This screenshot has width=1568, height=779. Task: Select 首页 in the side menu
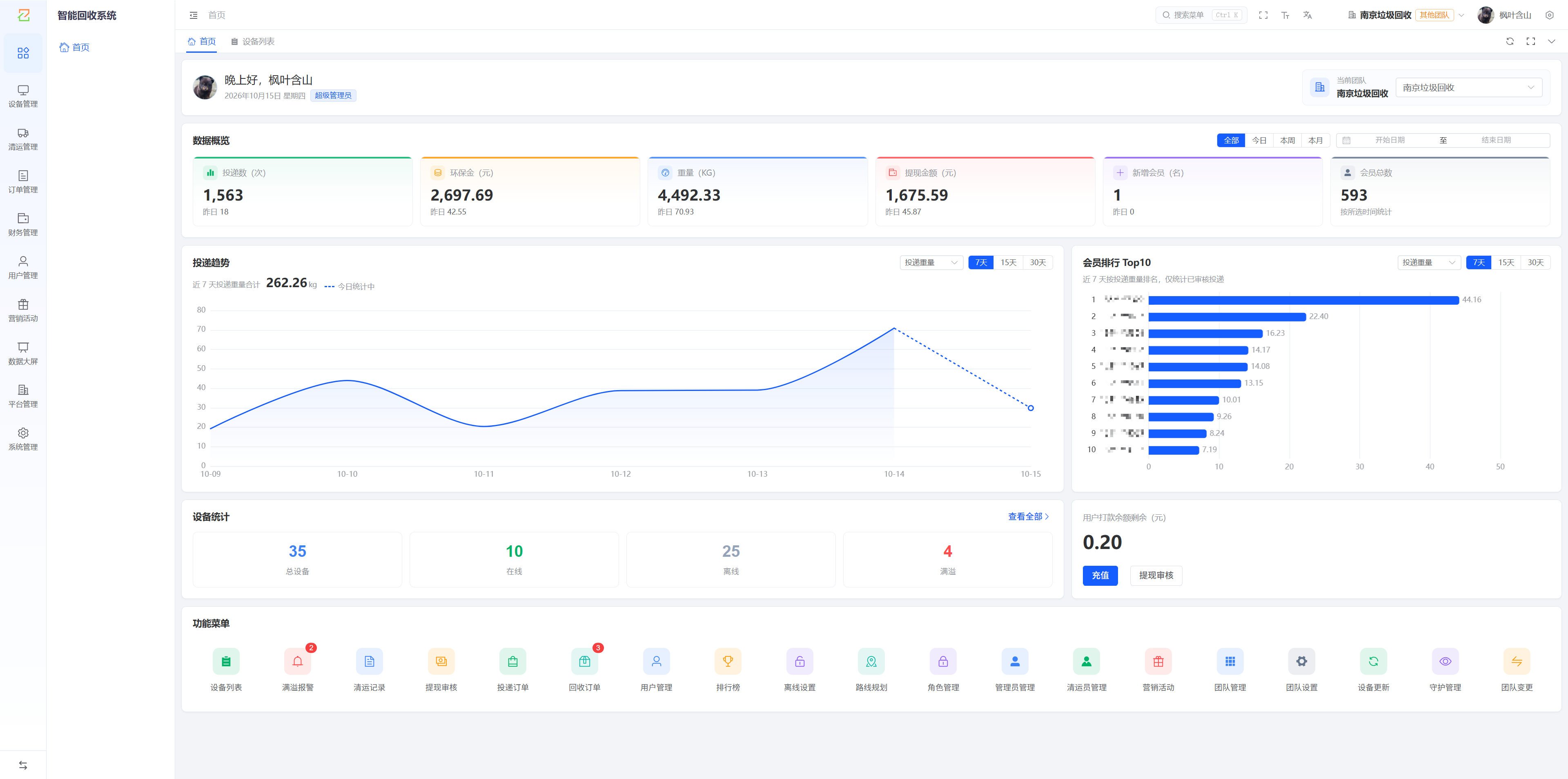point(74,47)
